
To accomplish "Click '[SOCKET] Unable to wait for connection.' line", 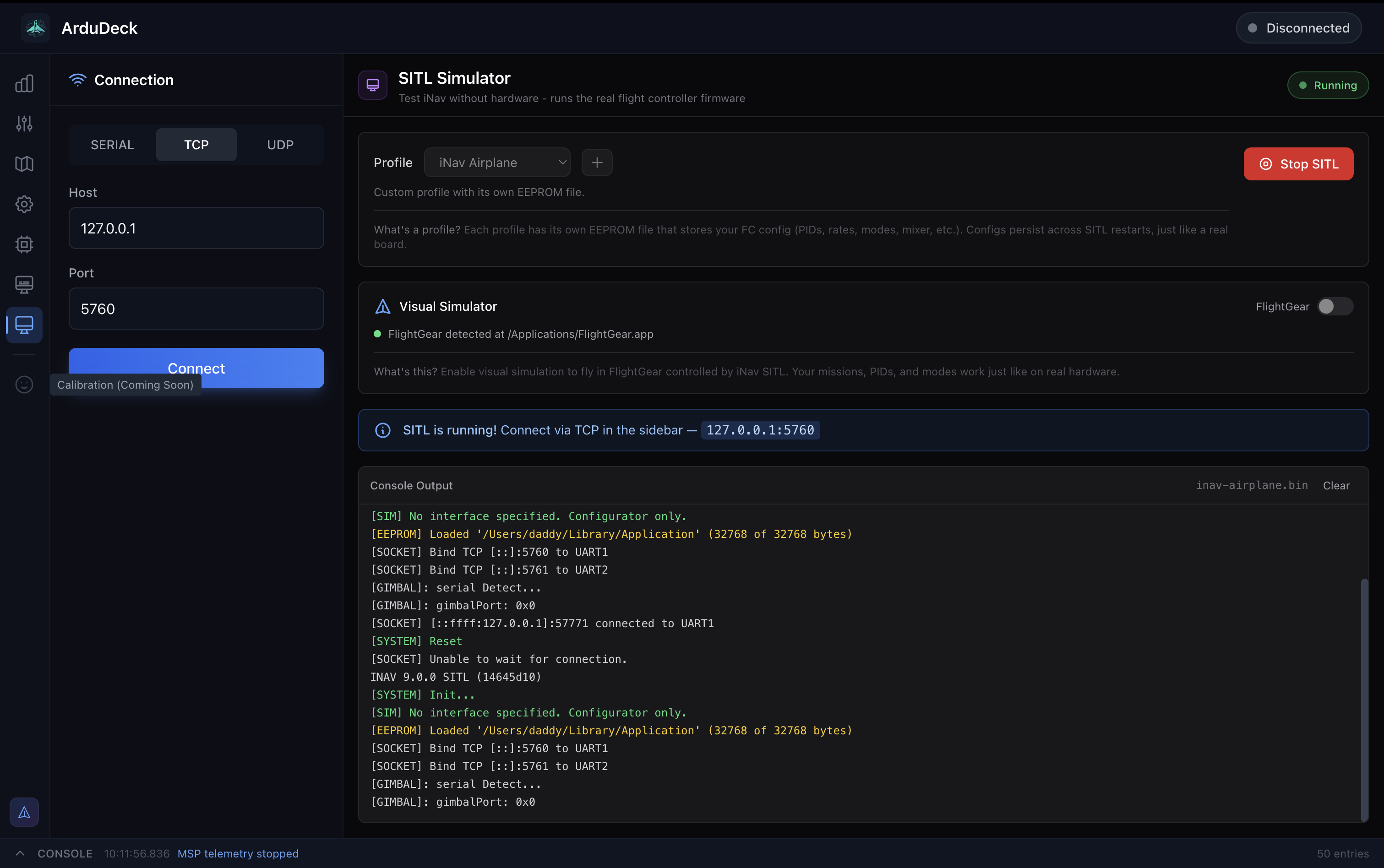I will point(499,659).
